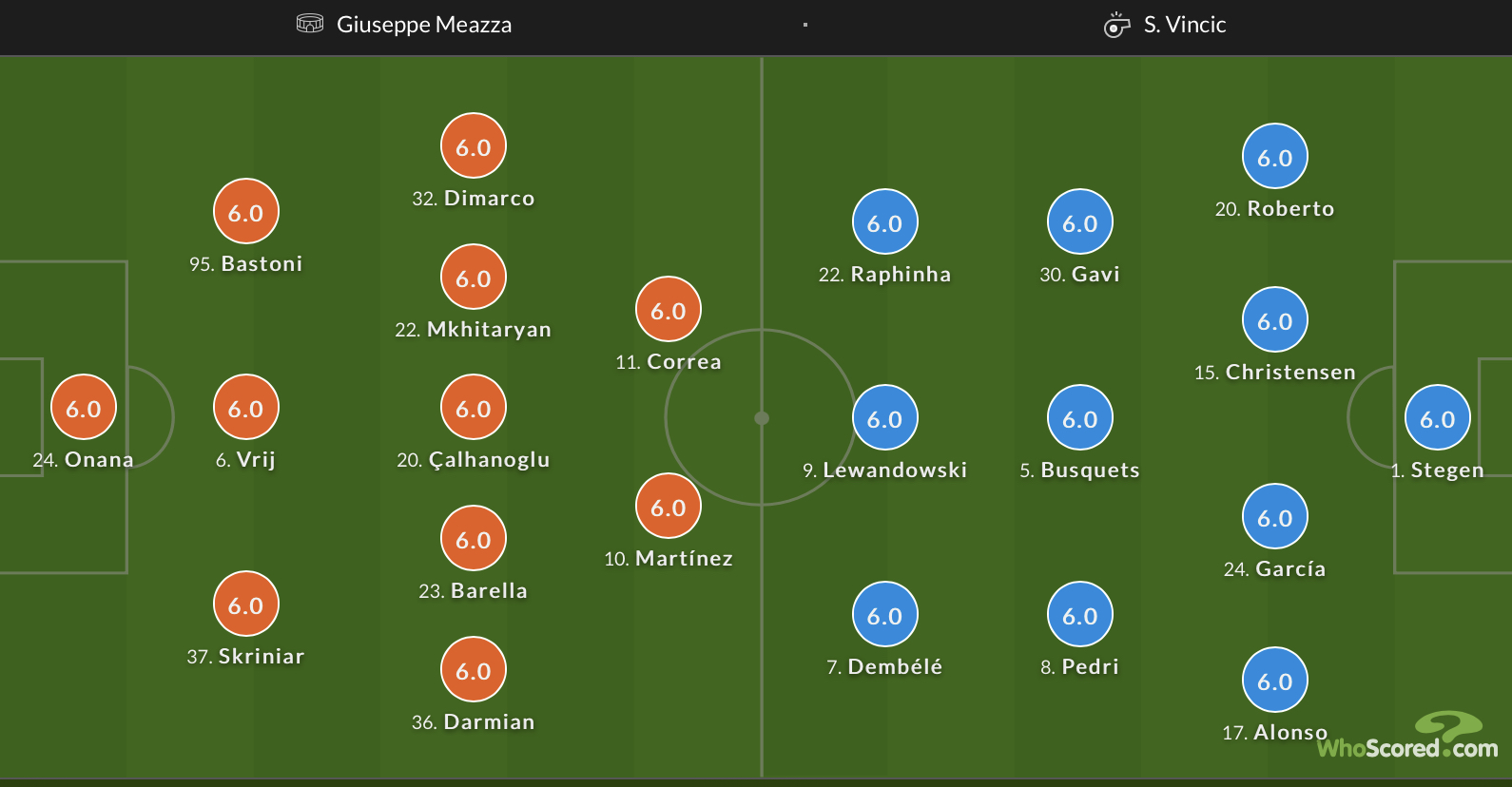The image size is (1512, 787).
Task: Open the Raphinha player name
Action: (x=901, y=275)
